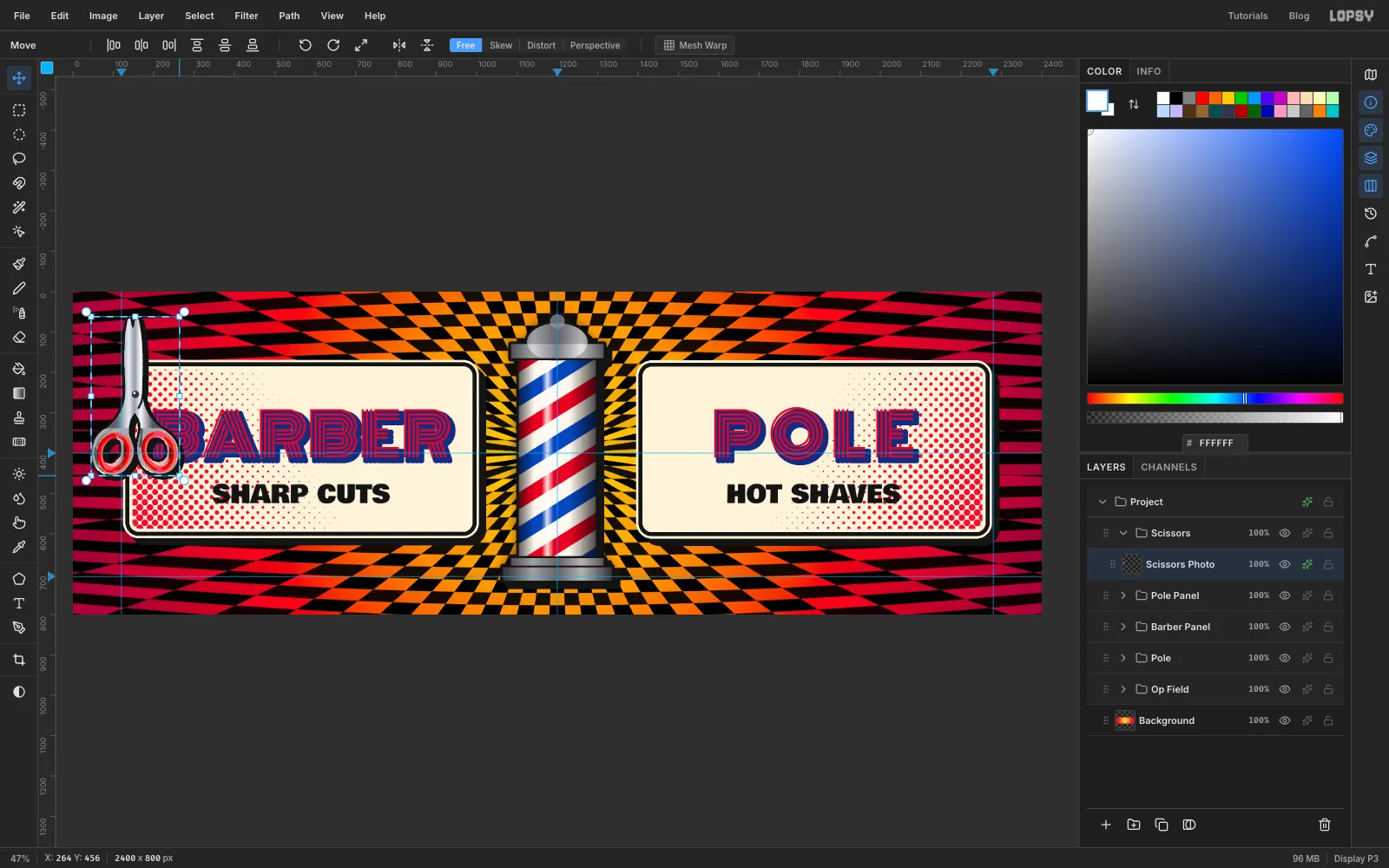Select the Crop tool
1389x868 pixels.
click(19, 660)
